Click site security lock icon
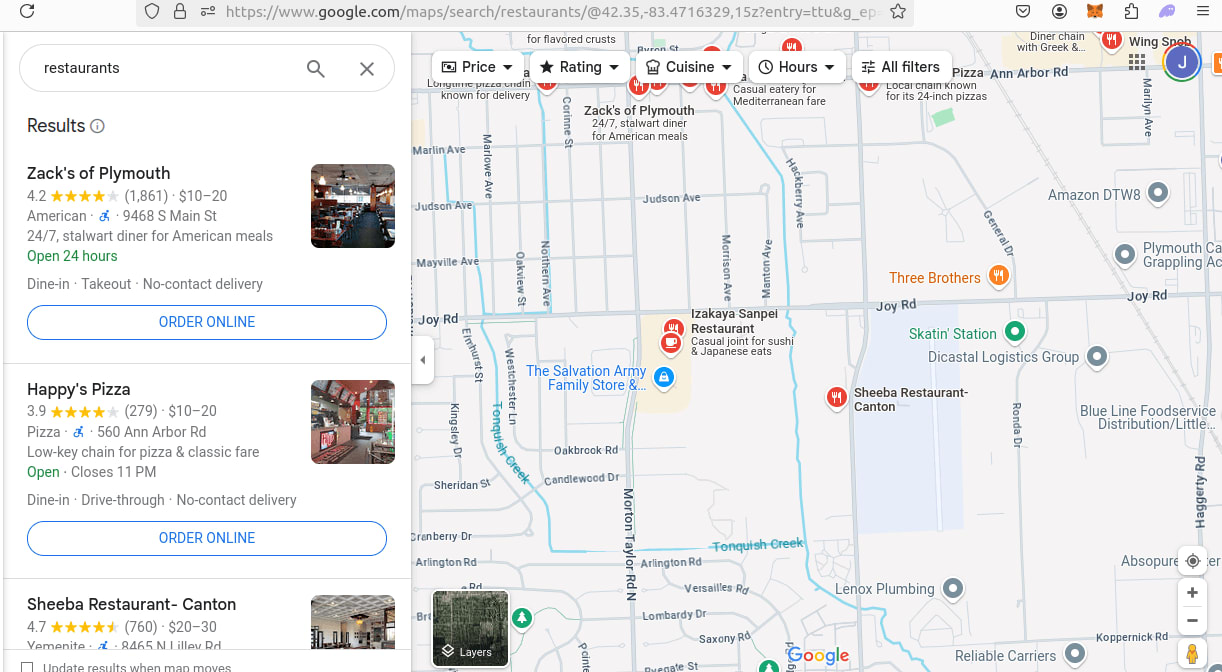 pos(180,11)
